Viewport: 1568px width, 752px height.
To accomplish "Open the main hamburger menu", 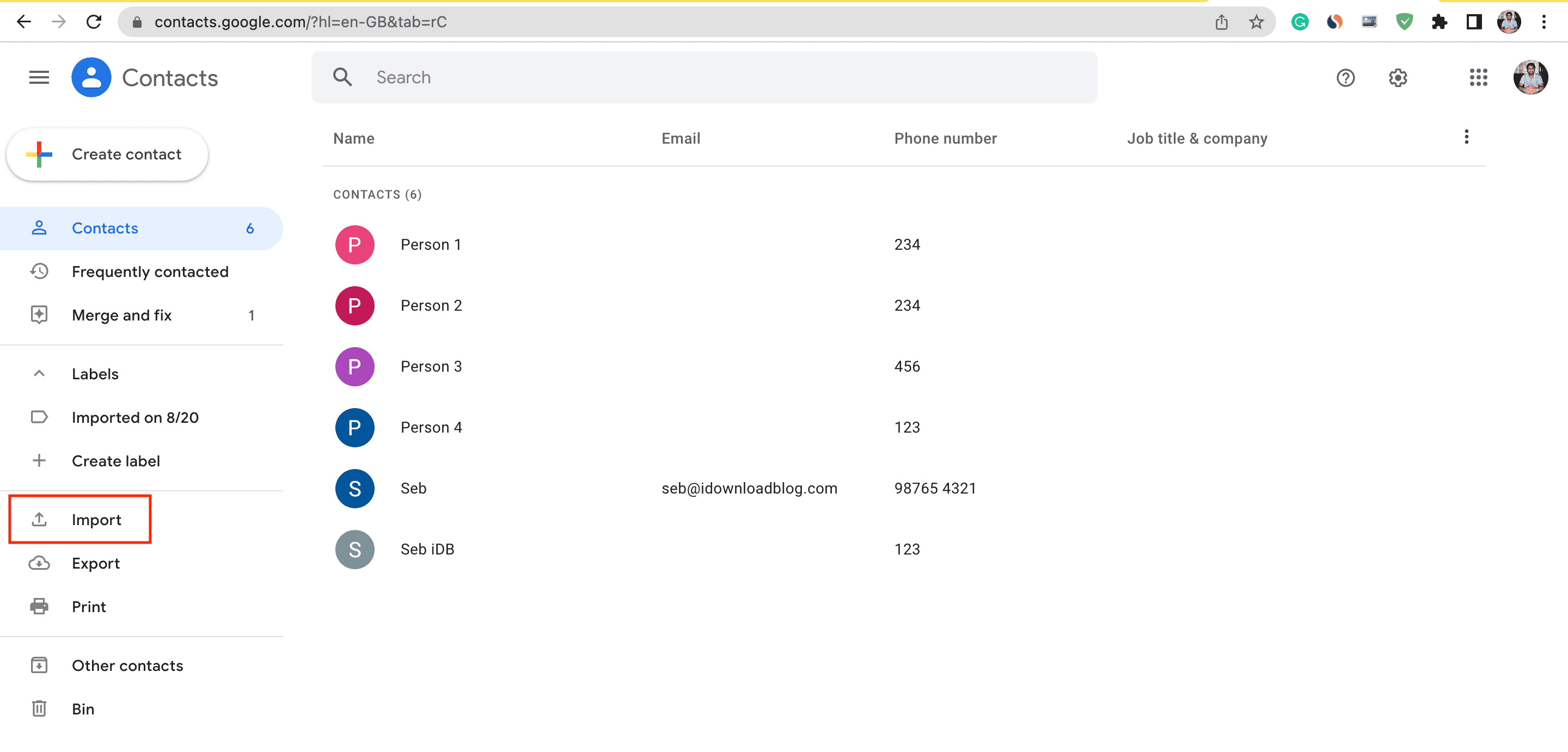I will pos(39,77).
